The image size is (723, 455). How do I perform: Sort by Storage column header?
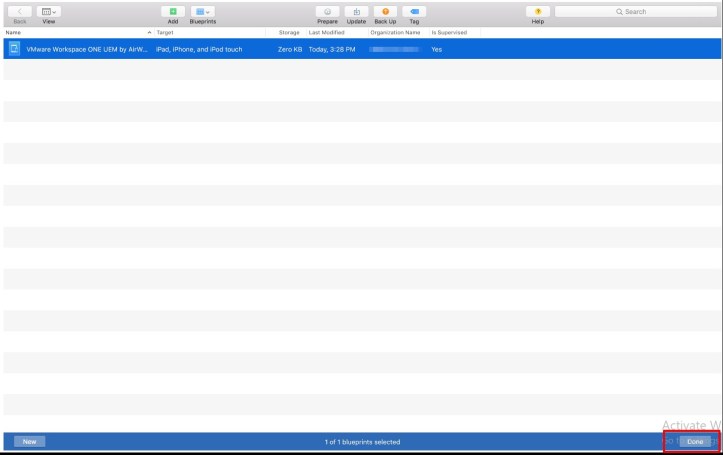pos(289,32)
